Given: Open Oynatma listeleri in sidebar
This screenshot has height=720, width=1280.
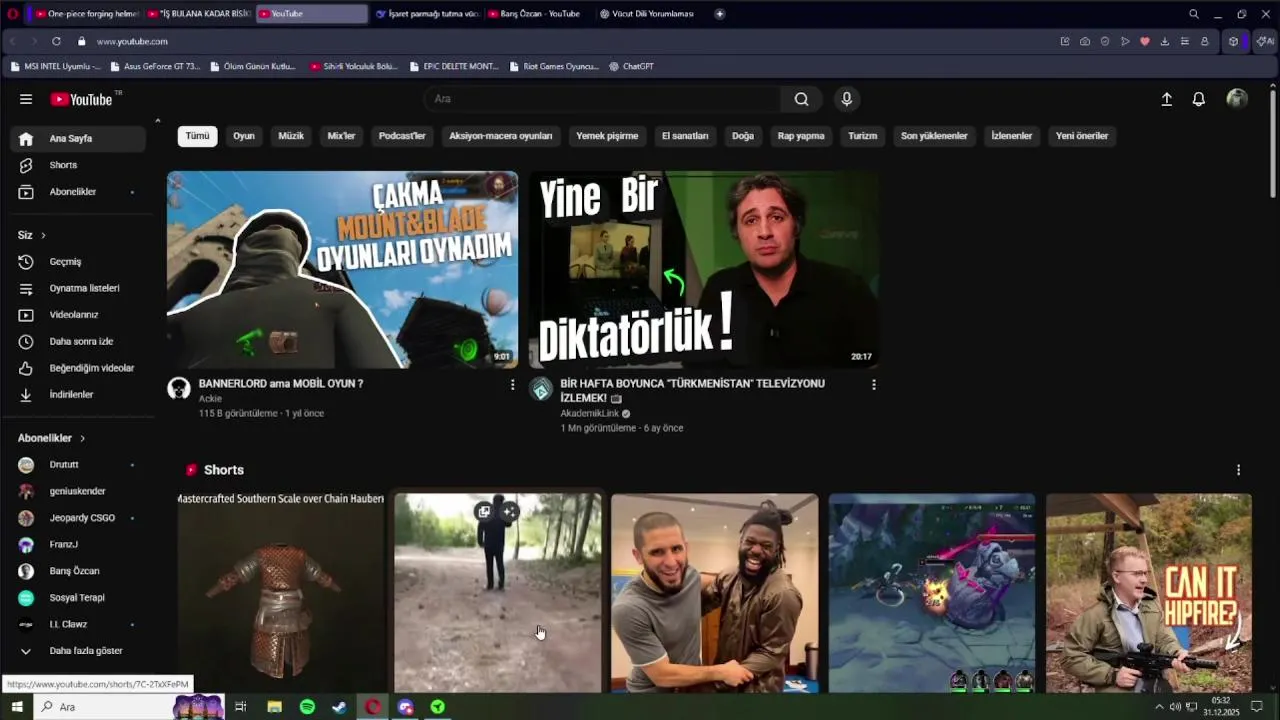Looking at the screenshot, I should click(x=80, y=288).
